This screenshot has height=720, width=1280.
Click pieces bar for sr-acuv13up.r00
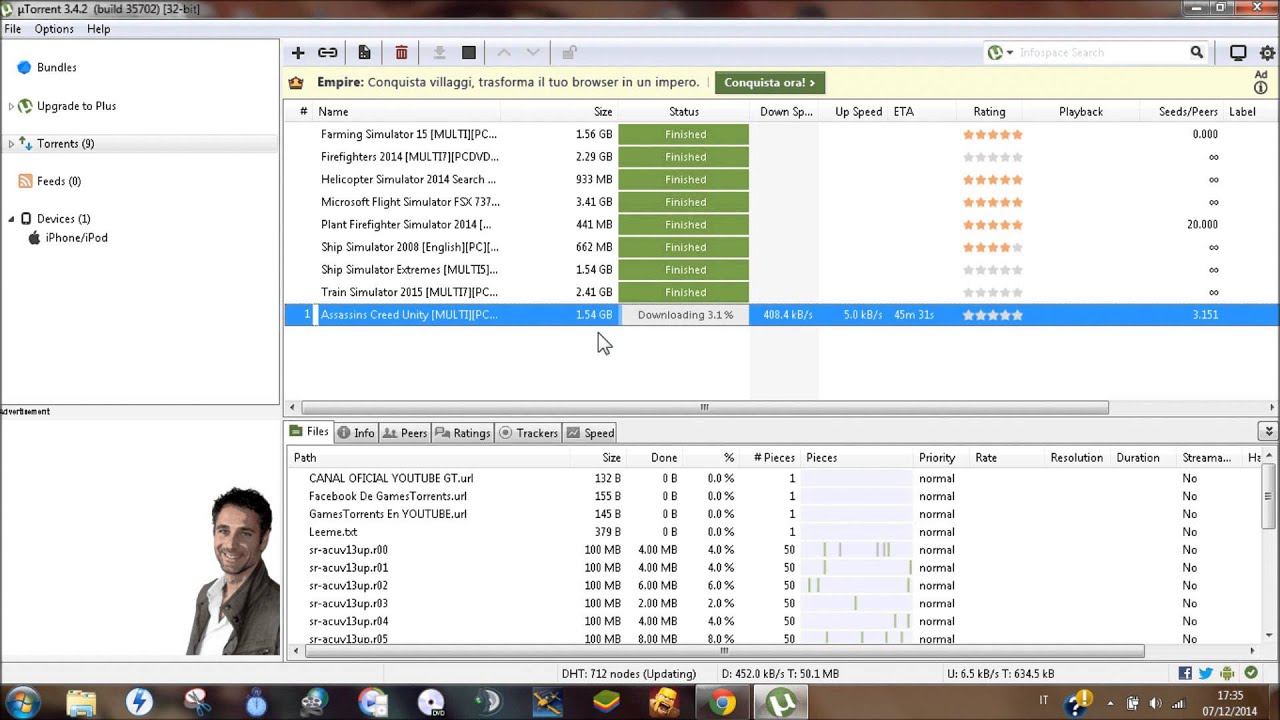(x=858, y=550)
